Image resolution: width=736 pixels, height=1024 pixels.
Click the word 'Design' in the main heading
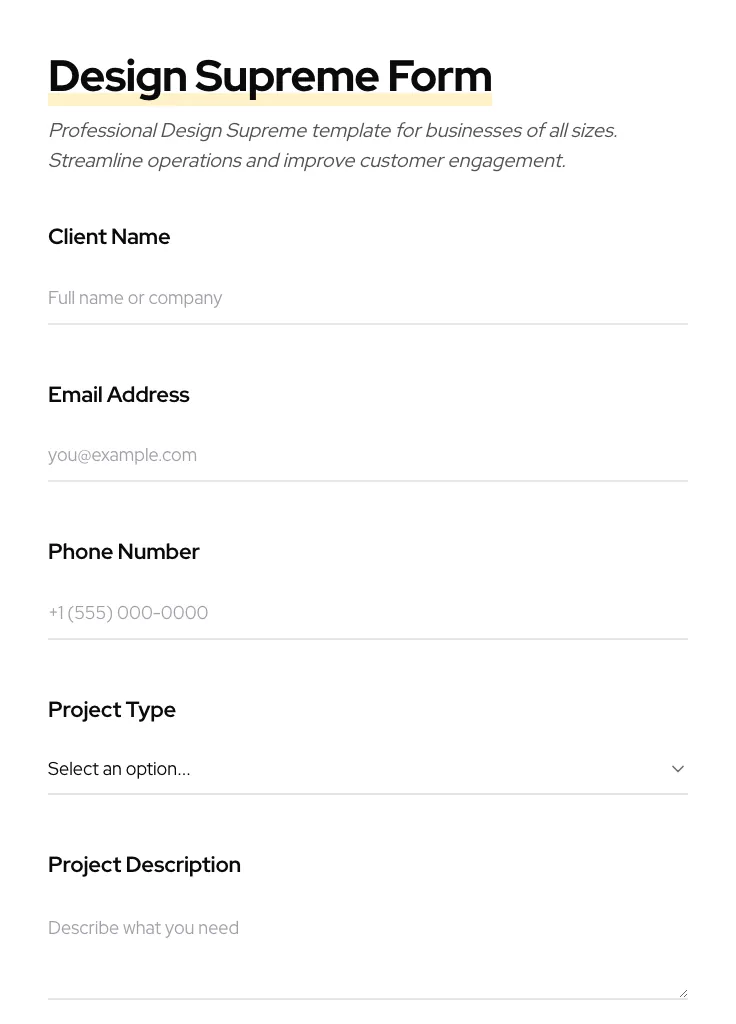click(117, 77)
